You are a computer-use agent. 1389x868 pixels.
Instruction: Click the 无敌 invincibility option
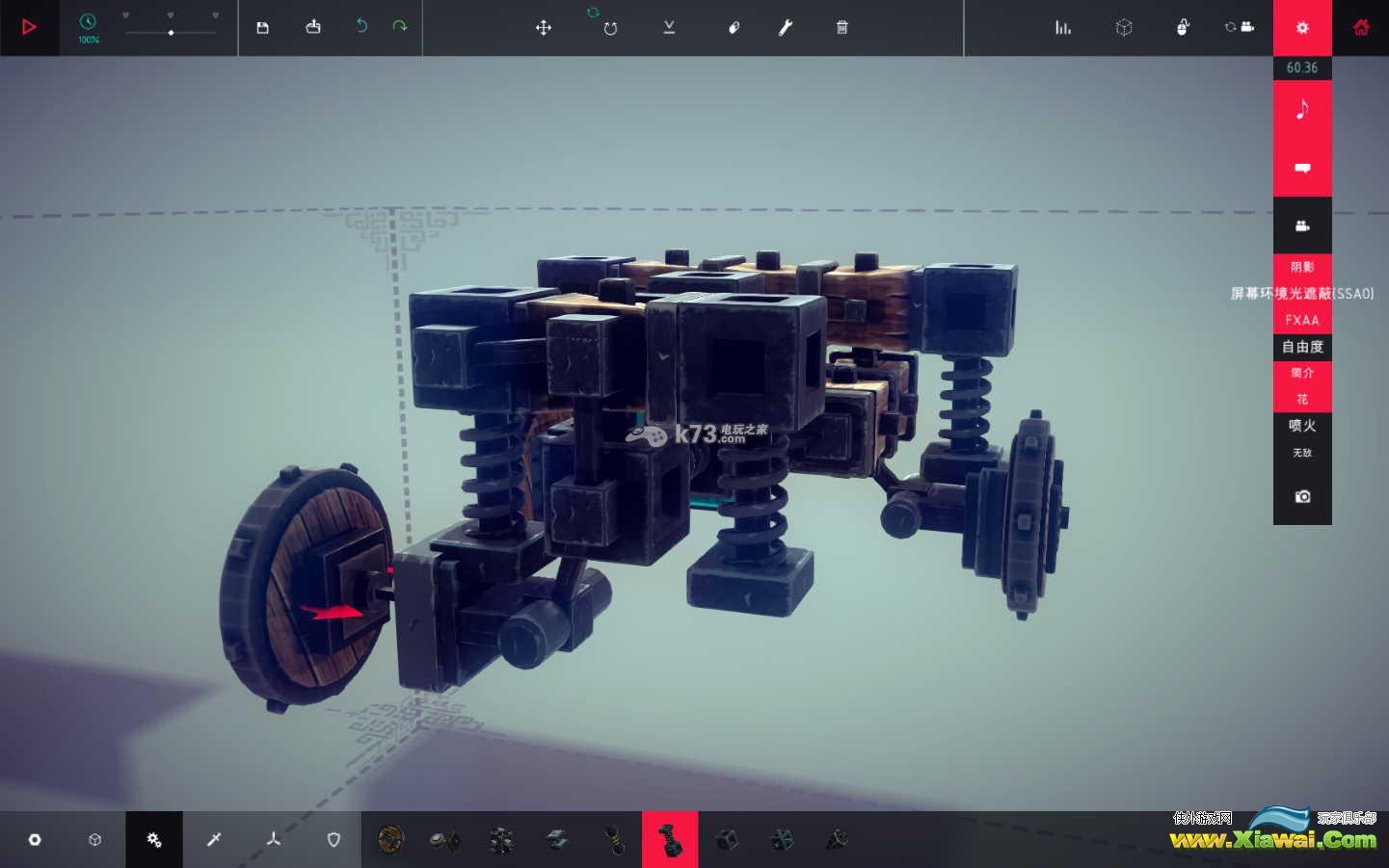(x=1302, y=453)
